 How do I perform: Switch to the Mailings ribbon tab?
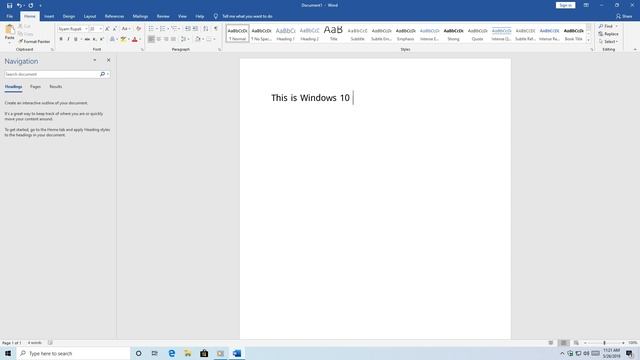tap(140, 16)
